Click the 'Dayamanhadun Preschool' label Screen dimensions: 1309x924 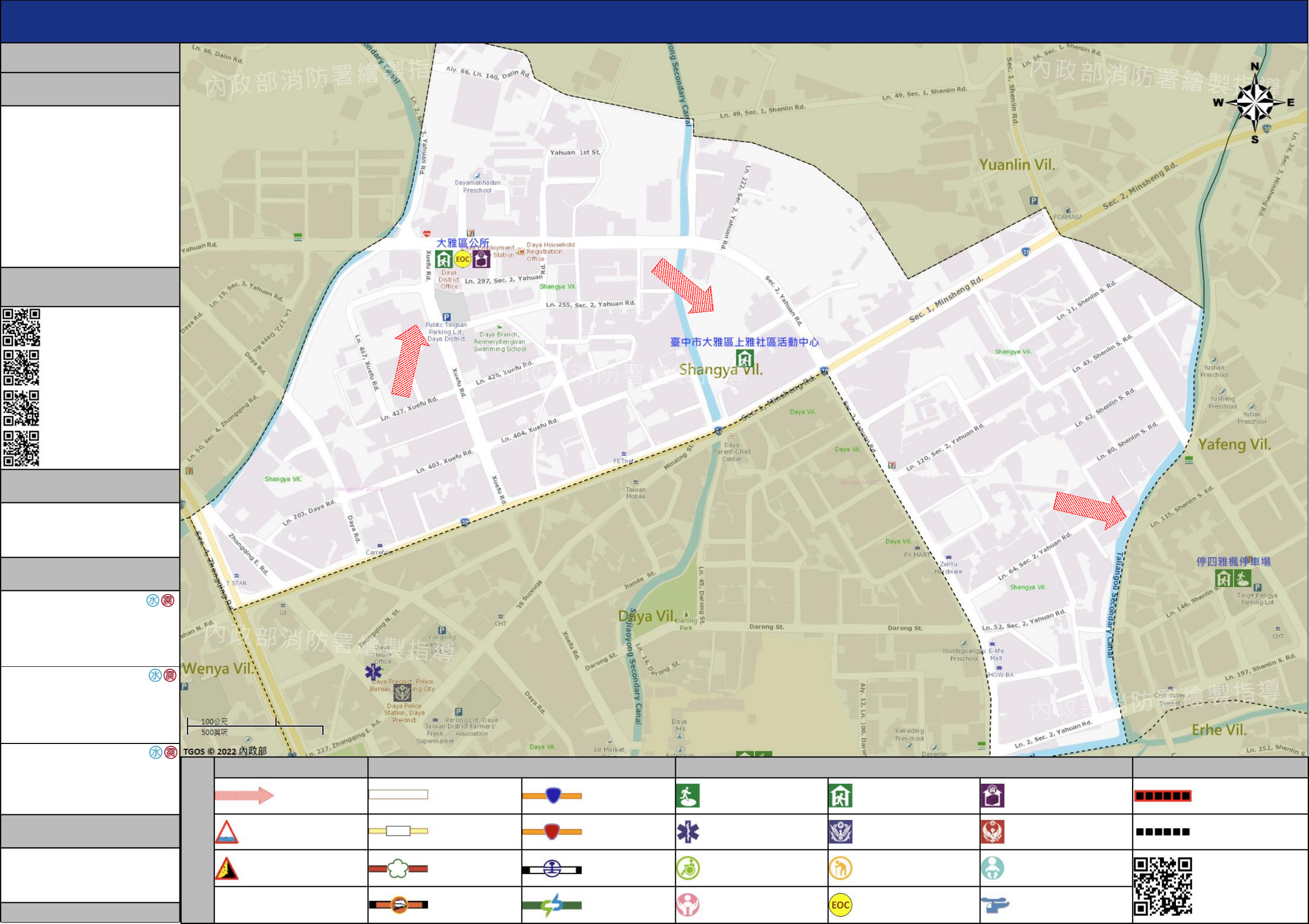pyautogui.click(x=477, y=186)
